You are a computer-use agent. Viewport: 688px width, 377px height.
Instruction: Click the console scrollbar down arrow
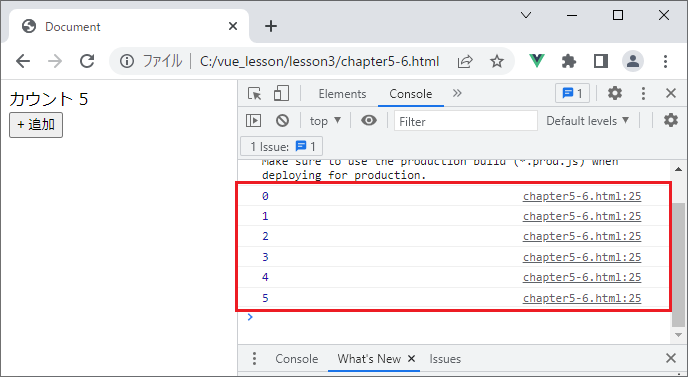pos(679,335)
